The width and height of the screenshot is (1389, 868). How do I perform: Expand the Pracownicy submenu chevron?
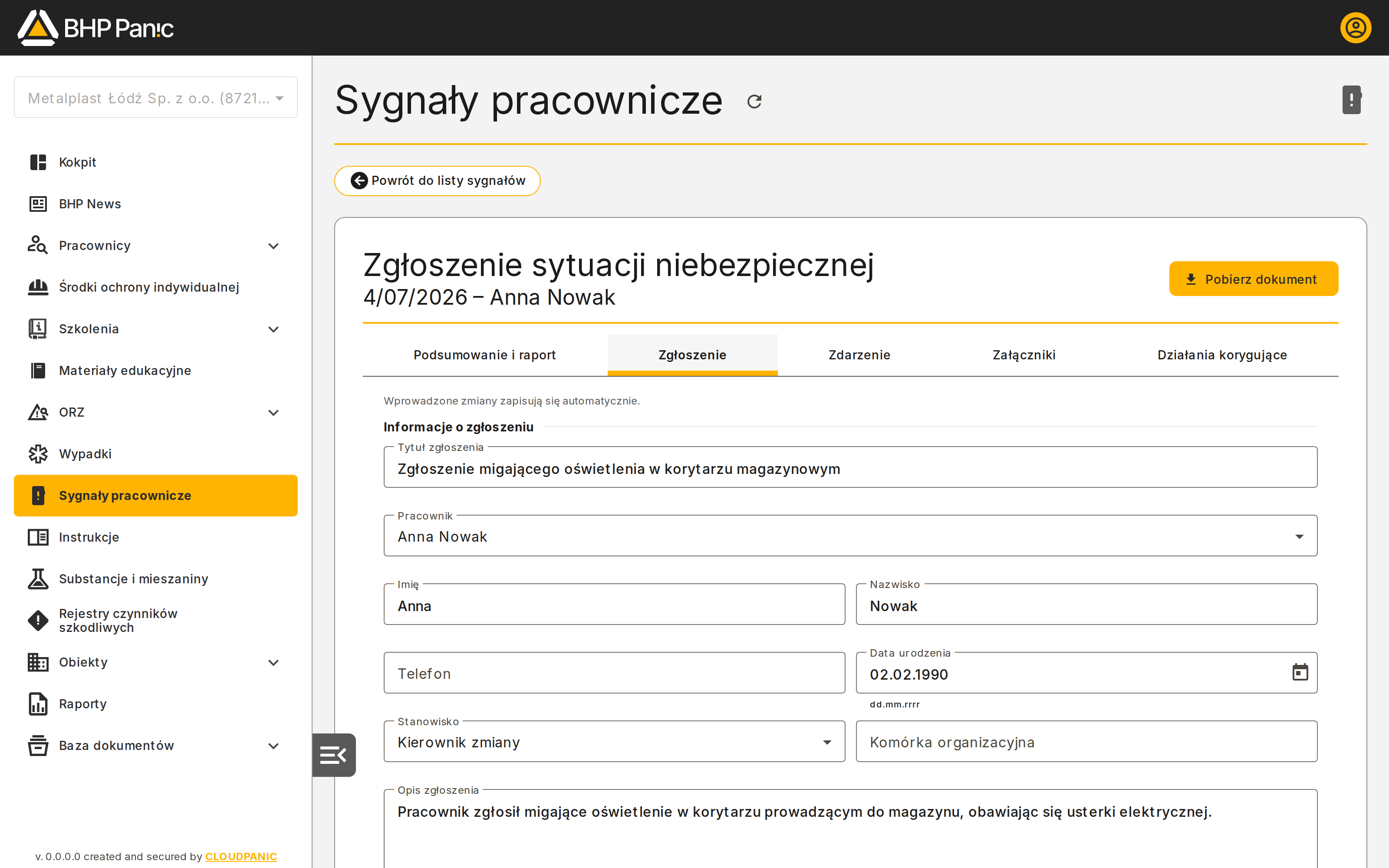pyautogui.click(x=274, y=246)
